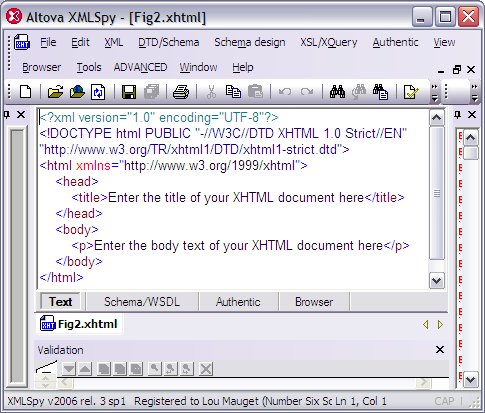Expand the second toolbar options chevron
485x413 pixels.
coord(475,92)
